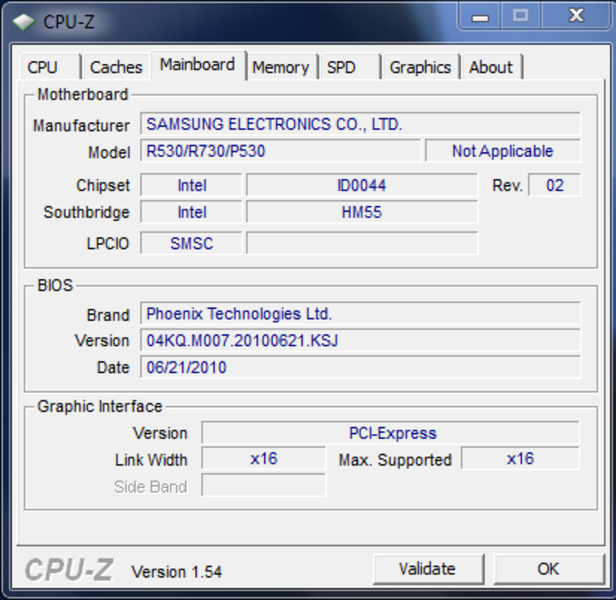Click the empty Side Band field
616x600 pixels.
pyautogui.click(x=264, y=486)
